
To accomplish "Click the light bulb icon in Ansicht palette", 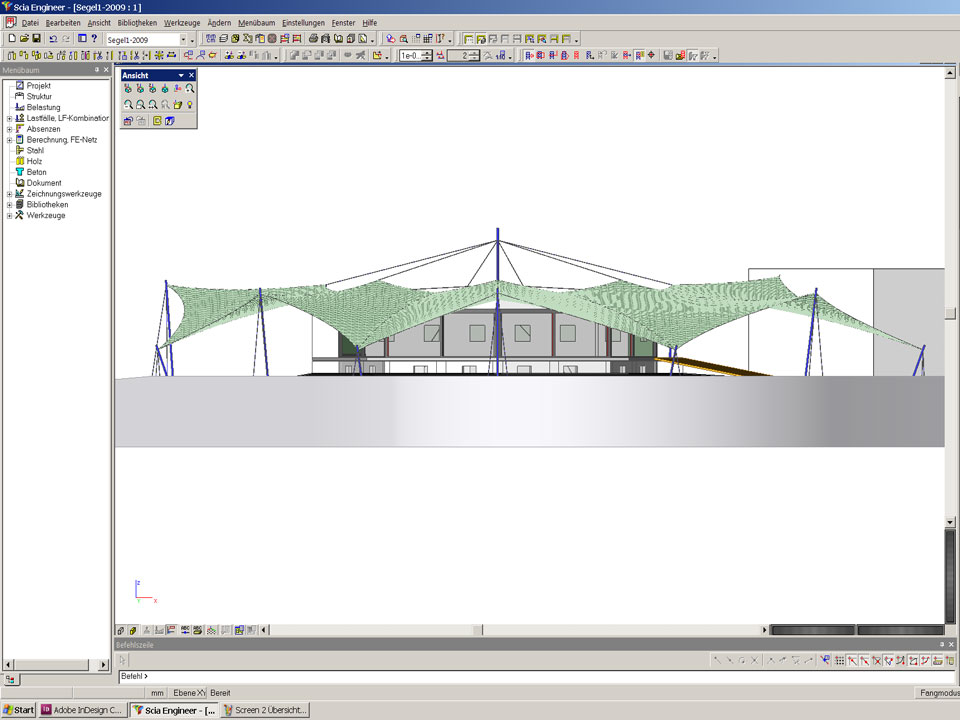I will pos(189,104).
